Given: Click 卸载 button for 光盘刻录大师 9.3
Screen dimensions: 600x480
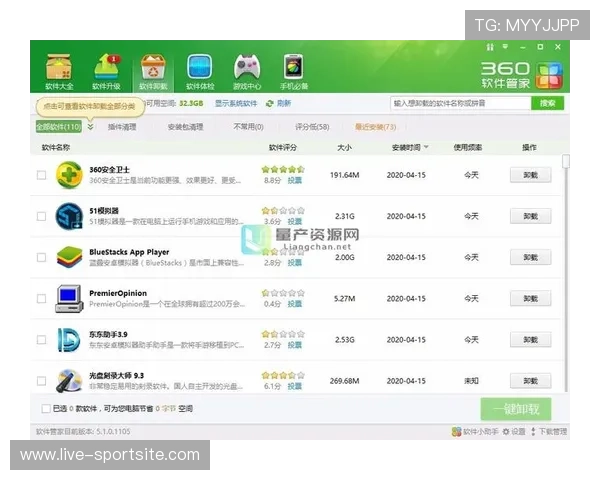Looking at the screenshot, I should 530,381.
